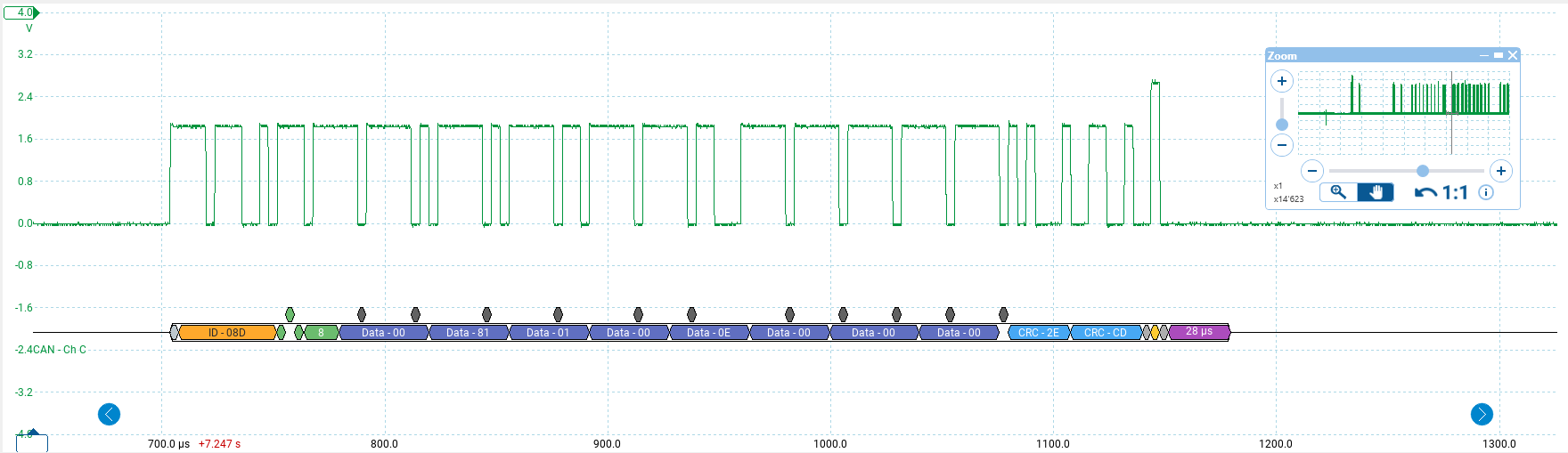Screen dimensions: 1568x453
Task: Zoom in horizontally with the plus beside the horizontal slider
Action: [x=1500, y=171]
